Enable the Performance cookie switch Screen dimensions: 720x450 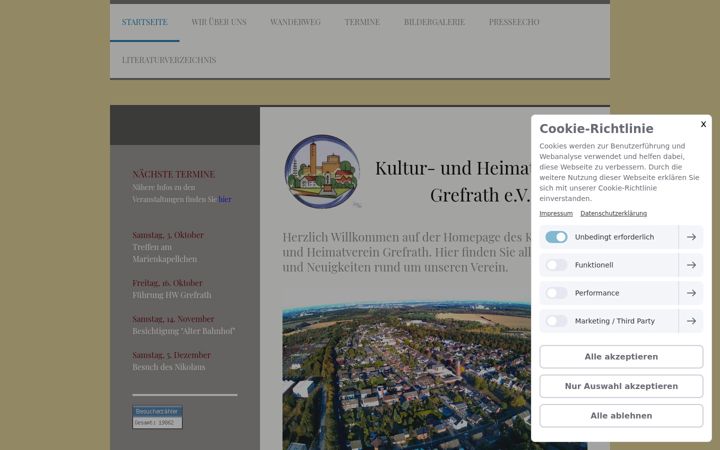point(556,293)
